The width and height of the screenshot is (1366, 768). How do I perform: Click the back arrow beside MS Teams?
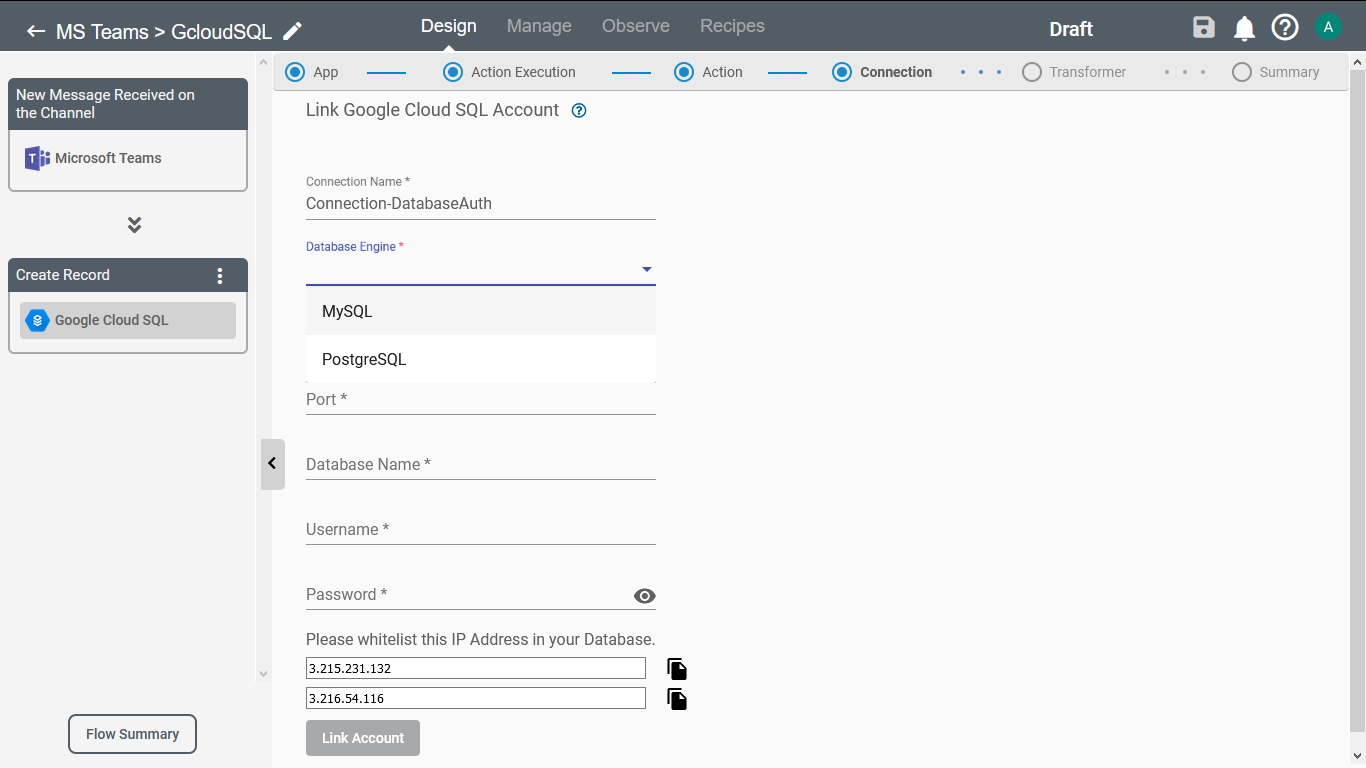[36, 31]
